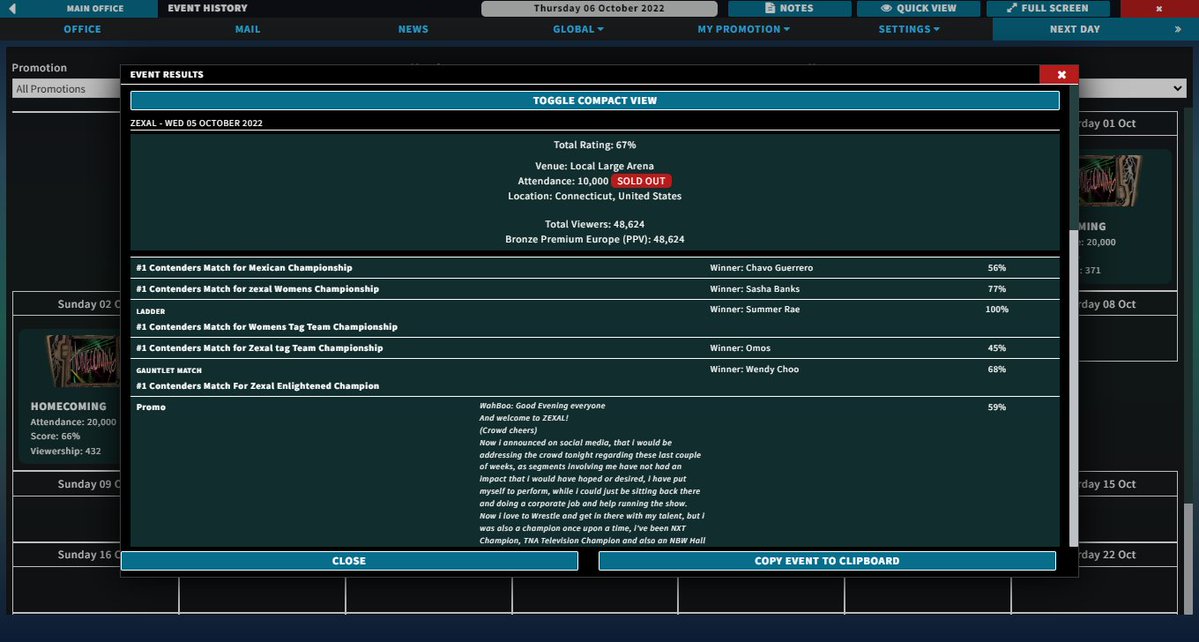Click Winner: Sasha Banks
Image resolution: width=1199 pixels, height=642 pixels.
754,289
